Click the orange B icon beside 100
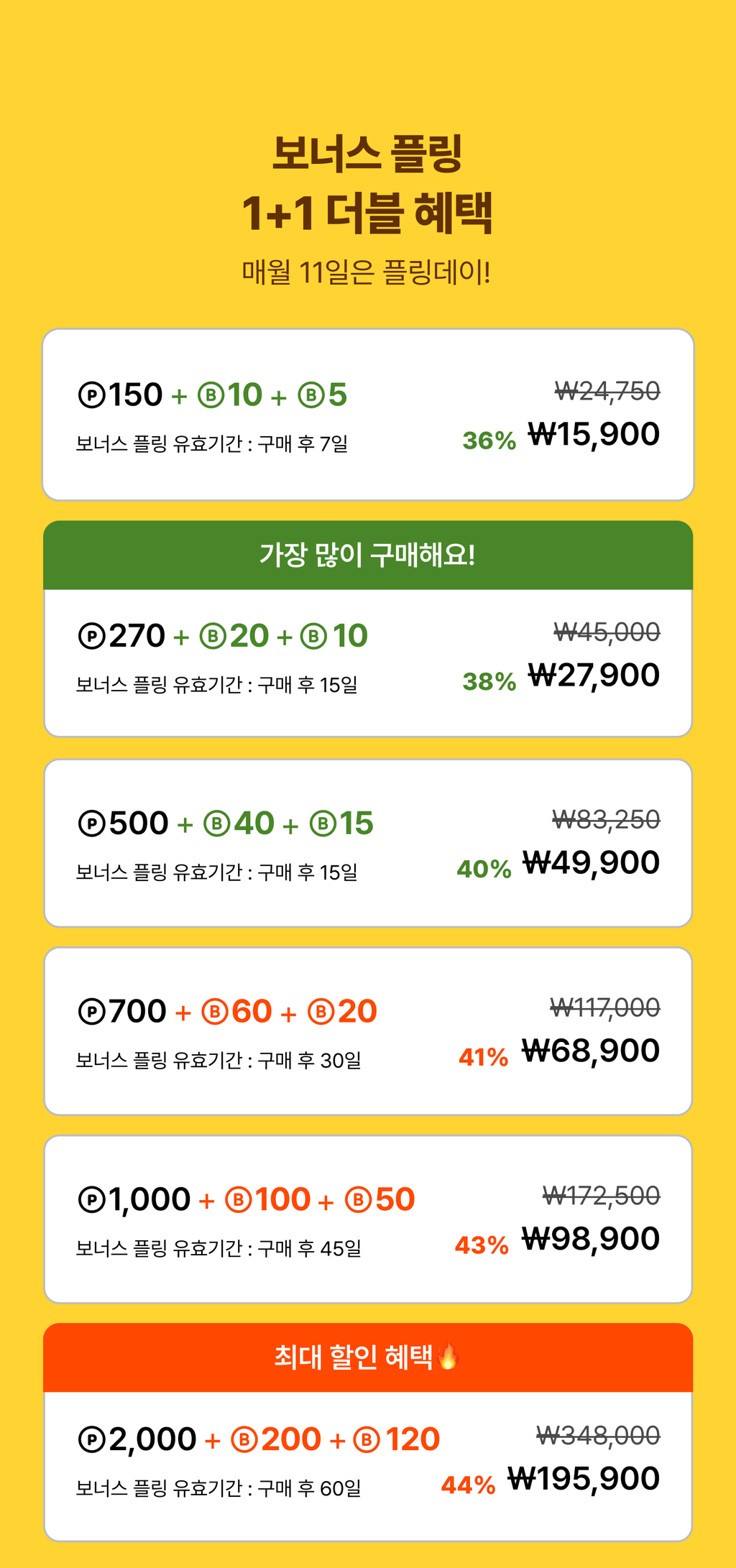Image resolution: width=736 pixels, height=1568 pixels. tap(238, 1199)
